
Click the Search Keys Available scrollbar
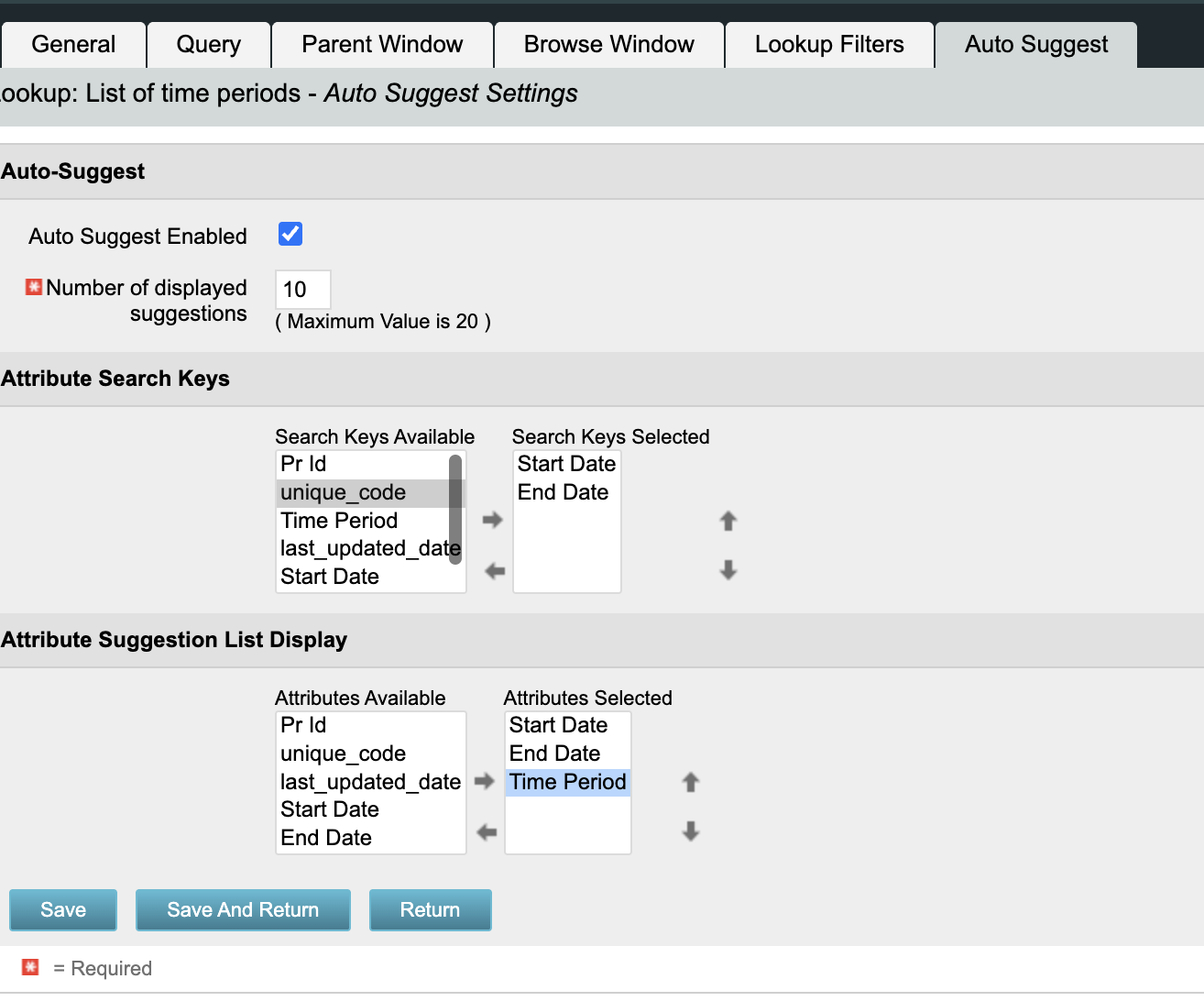pos(455,510)
